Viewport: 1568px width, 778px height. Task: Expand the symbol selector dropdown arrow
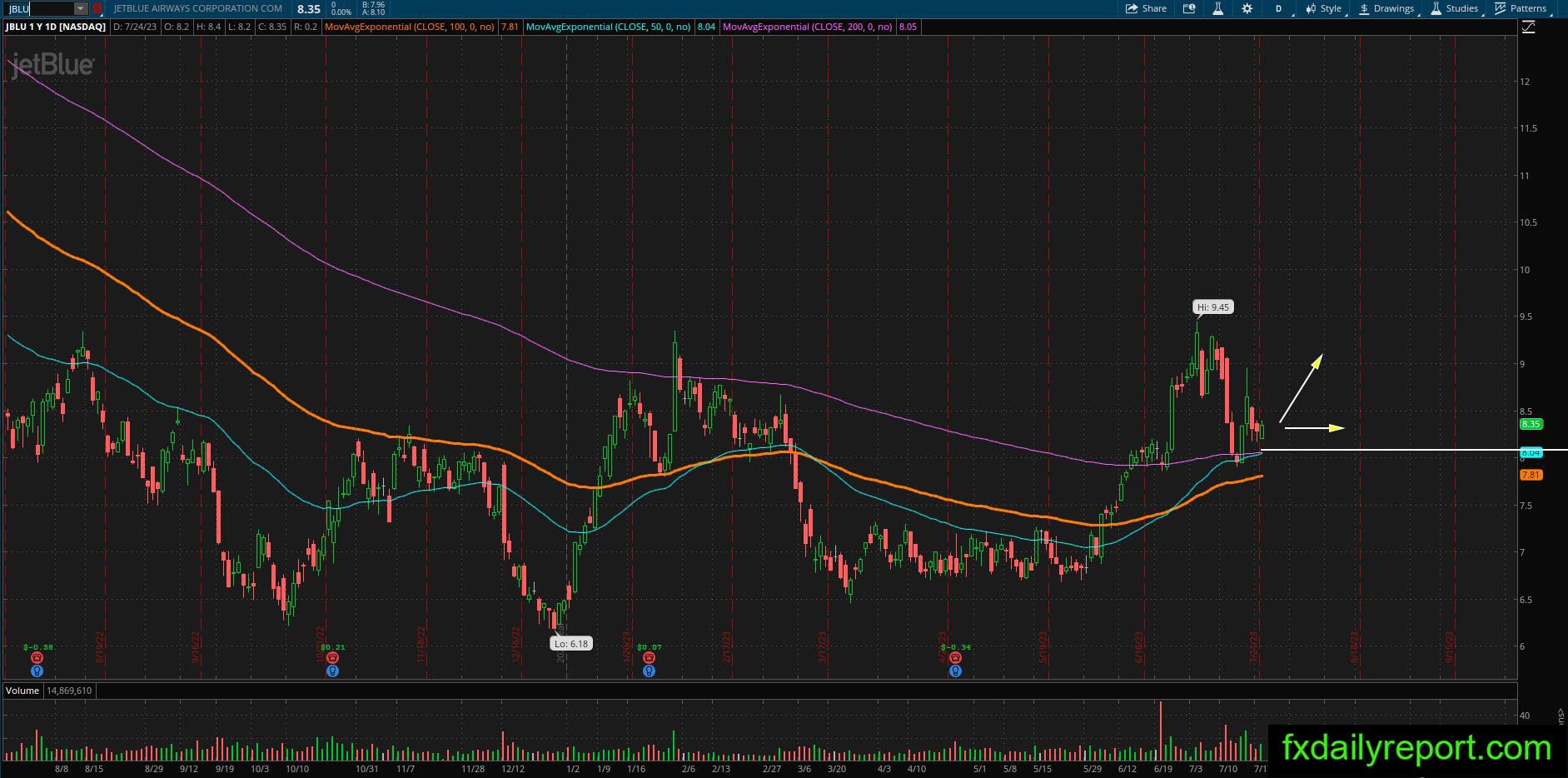tap(81, 8)
